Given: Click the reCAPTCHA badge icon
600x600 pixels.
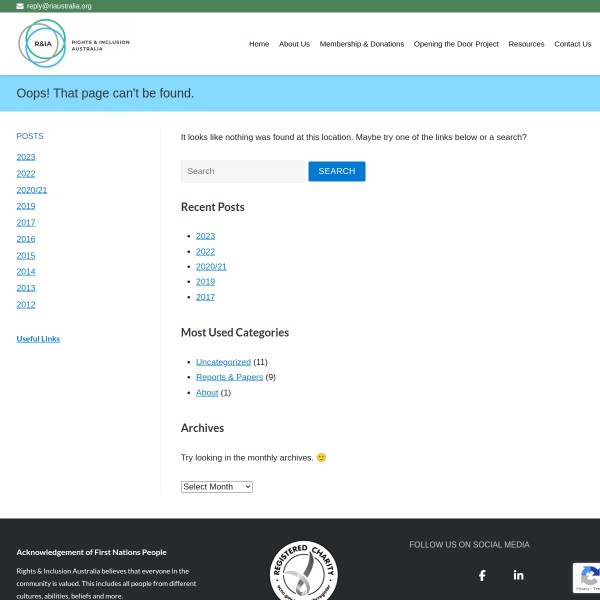Looking at the screenshot, I should coord(589,577).
